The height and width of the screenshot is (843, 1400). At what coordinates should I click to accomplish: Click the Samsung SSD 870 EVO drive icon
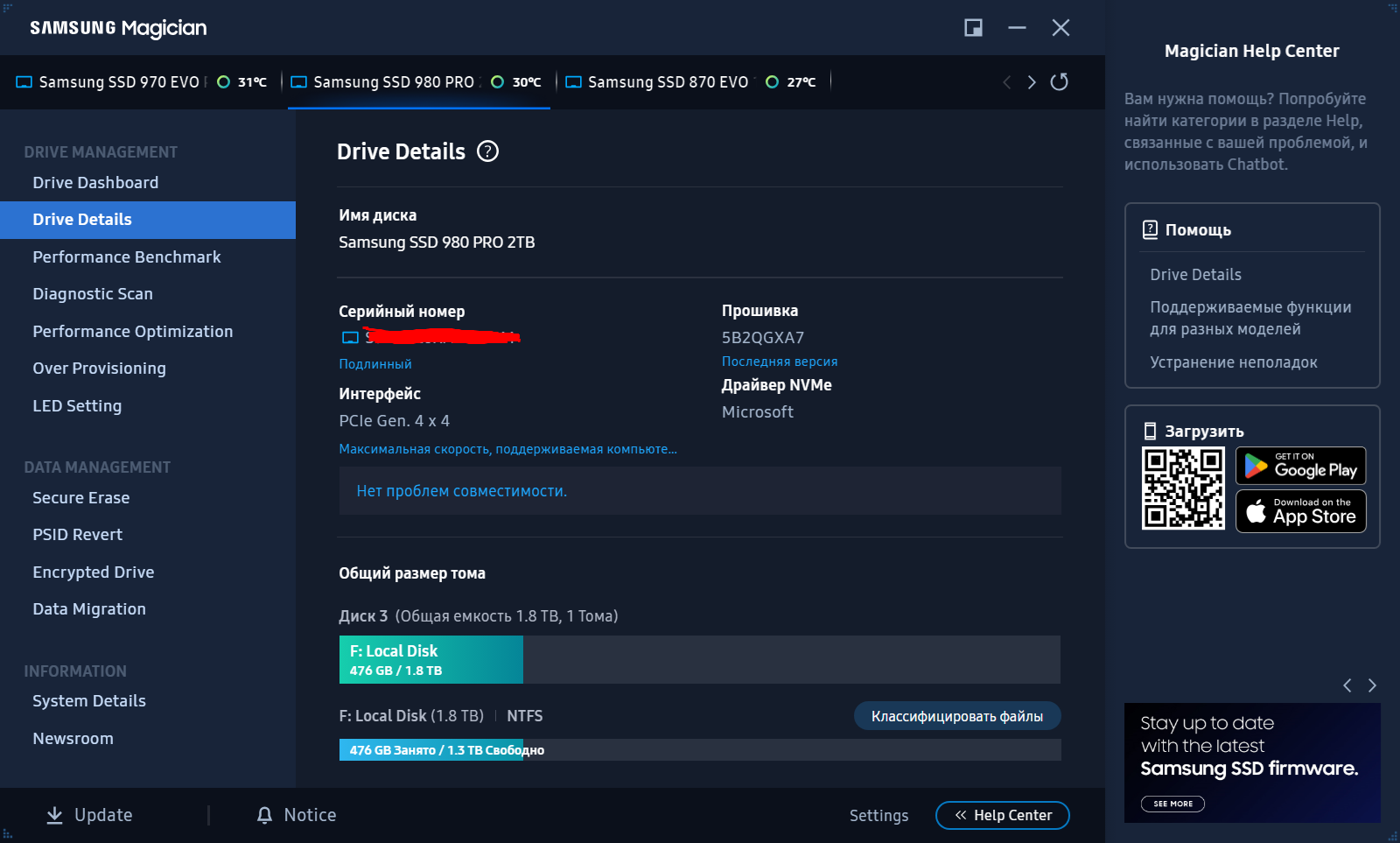tap(574, 82)
